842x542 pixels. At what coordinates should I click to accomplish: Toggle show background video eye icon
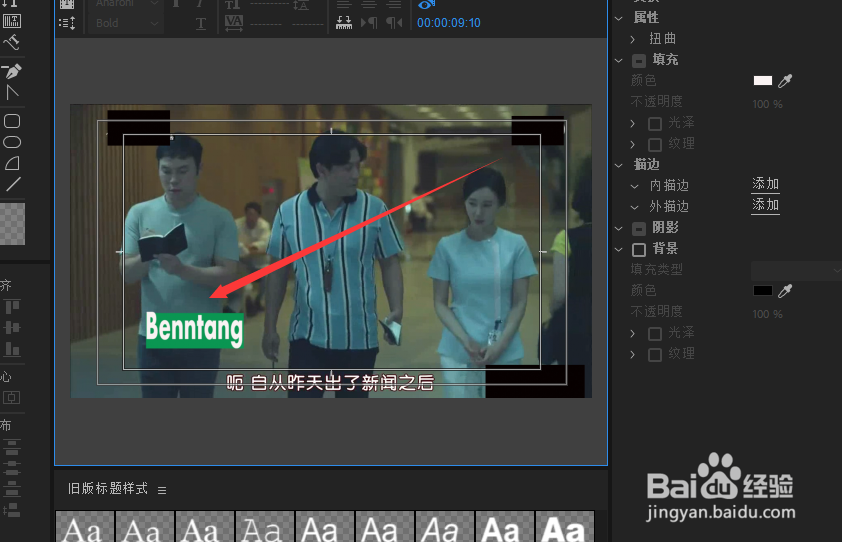click(x=426, y=5)
